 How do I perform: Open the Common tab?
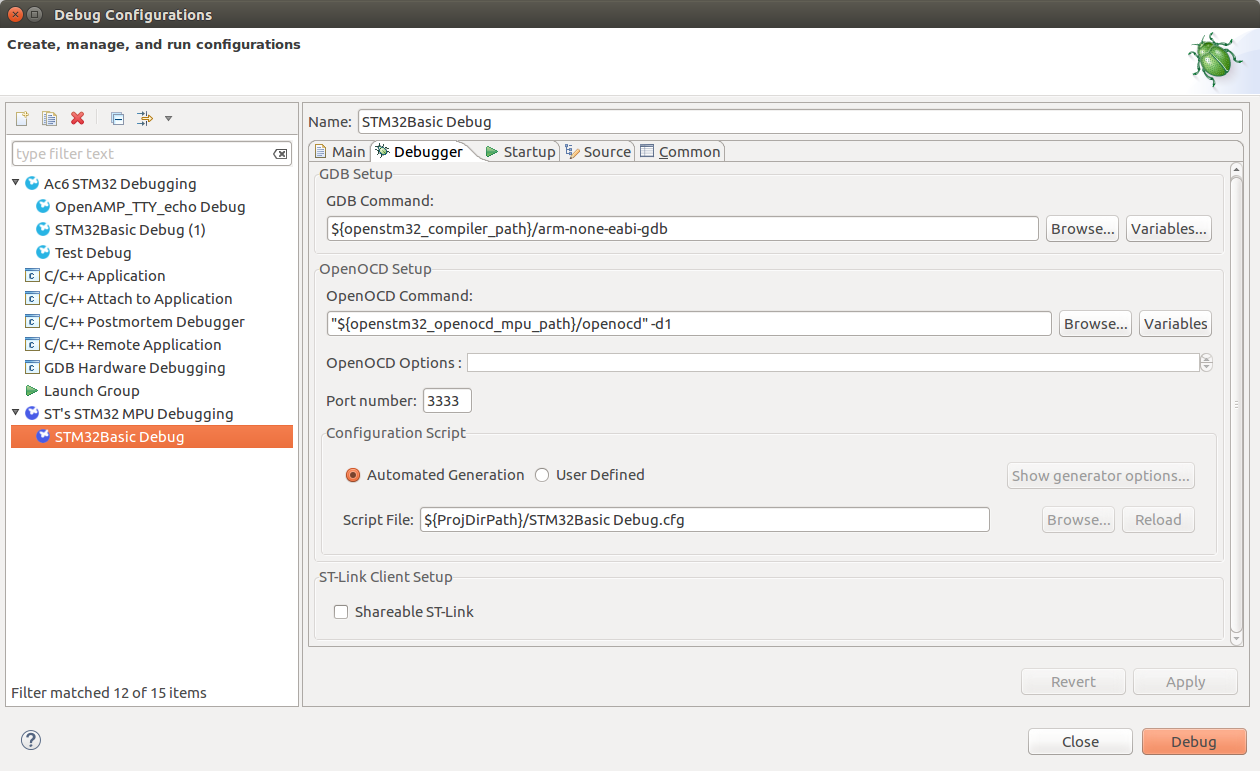click(x=680, y=152)
